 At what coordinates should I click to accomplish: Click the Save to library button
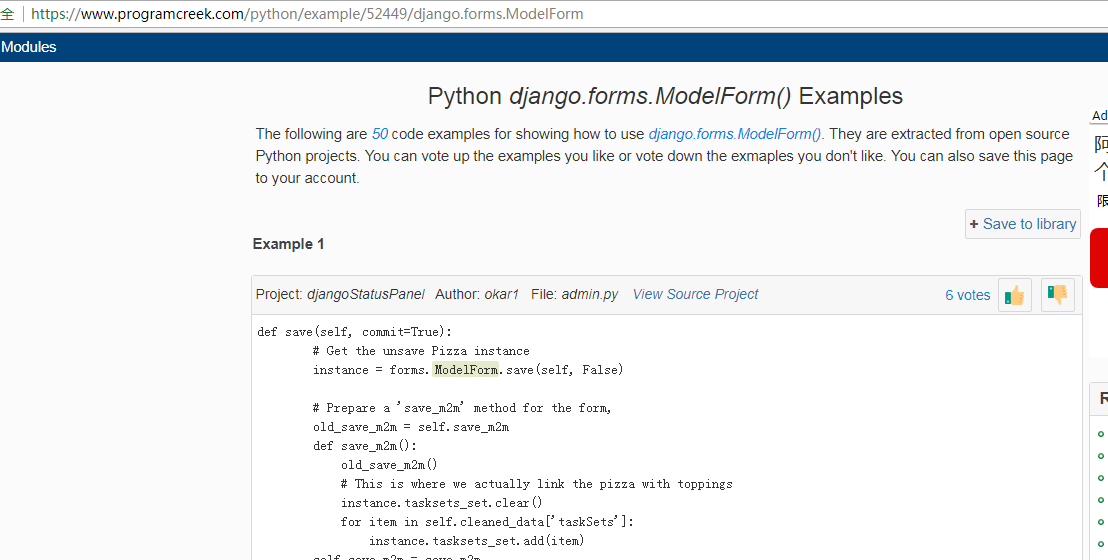(x=1022, y=224)
